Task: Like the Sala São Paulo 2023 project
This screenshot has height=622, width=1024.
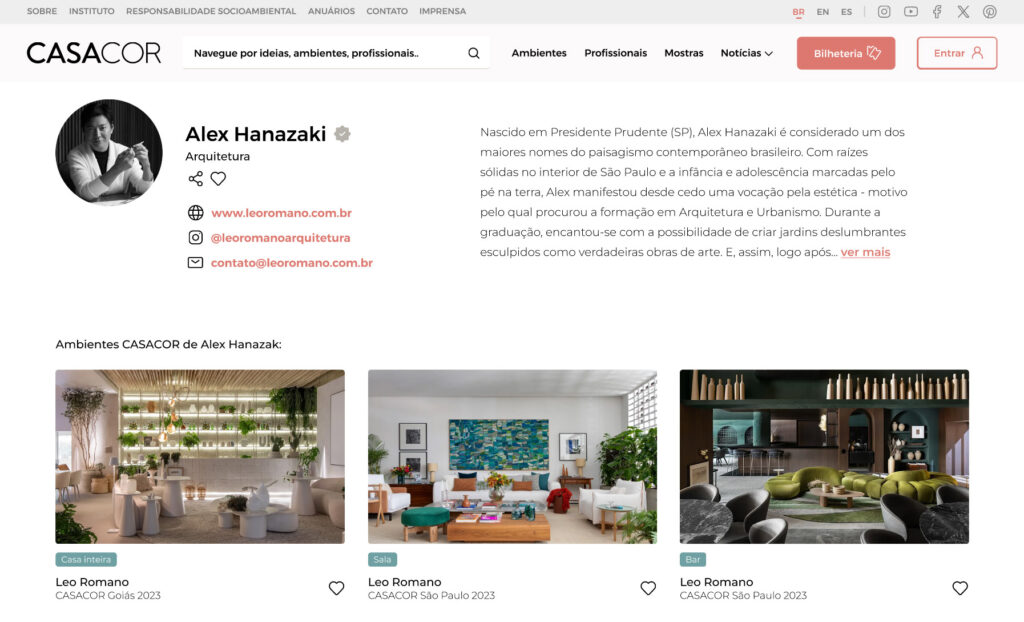Action: (648, 588)
